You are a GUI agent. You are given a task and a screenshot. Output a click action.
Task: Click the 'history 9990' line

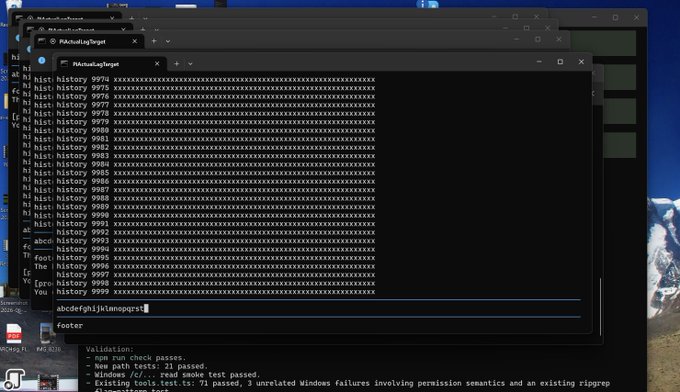[216, 216]
